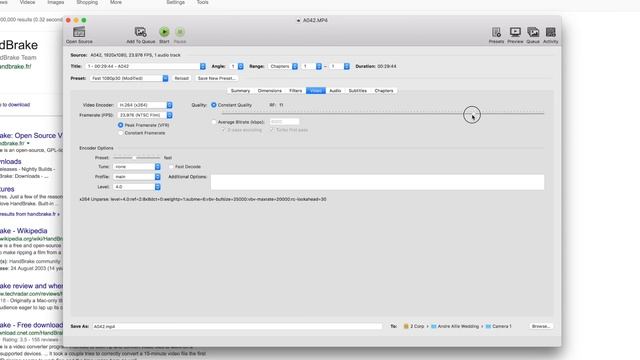Viewport: 640px width, 360px height.
Task: Click the Save As filename field
Action: point(237,326)
